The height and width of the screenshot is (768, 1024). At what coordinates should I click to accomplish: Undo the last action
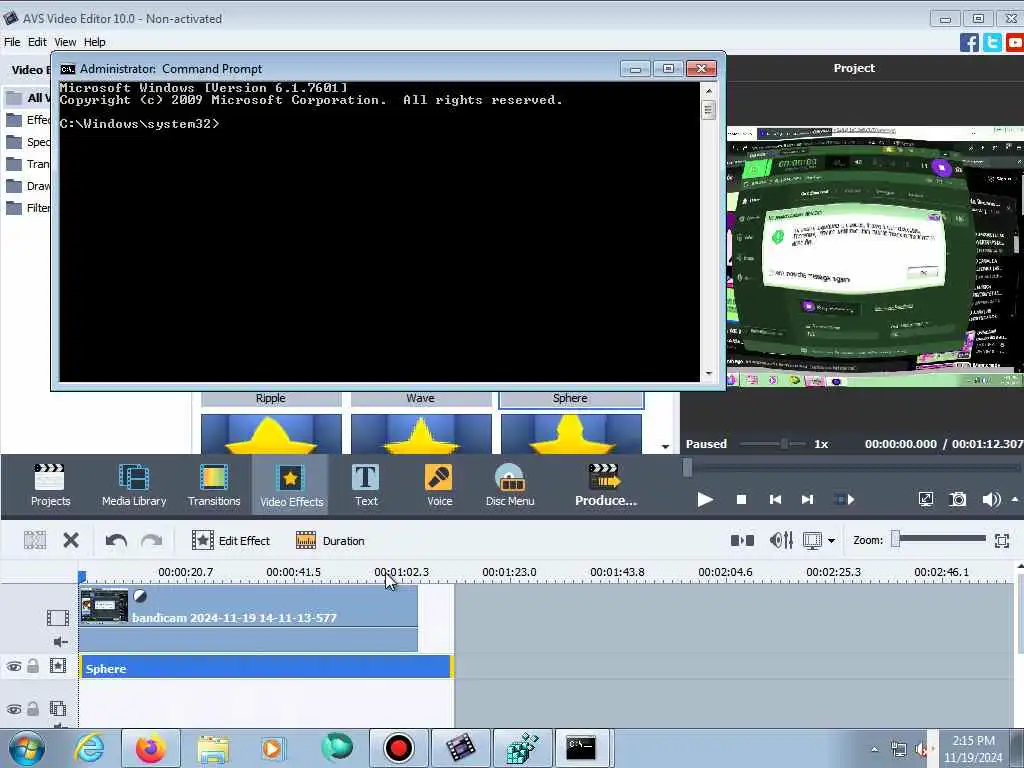pyautogui.click(x=116, y=541)
